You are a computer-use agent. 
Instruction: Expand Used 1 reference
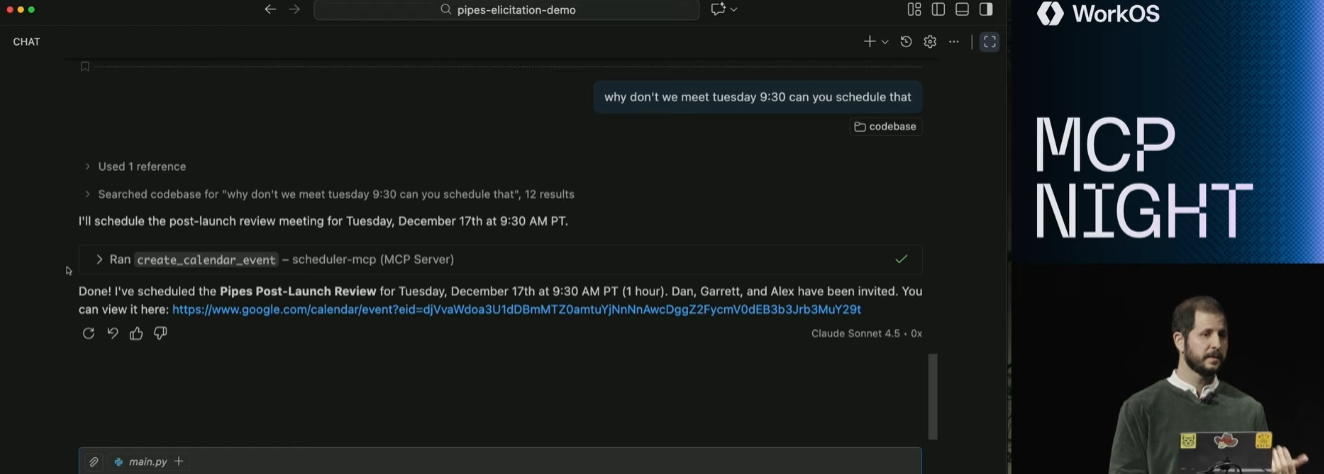pos(135,166)
